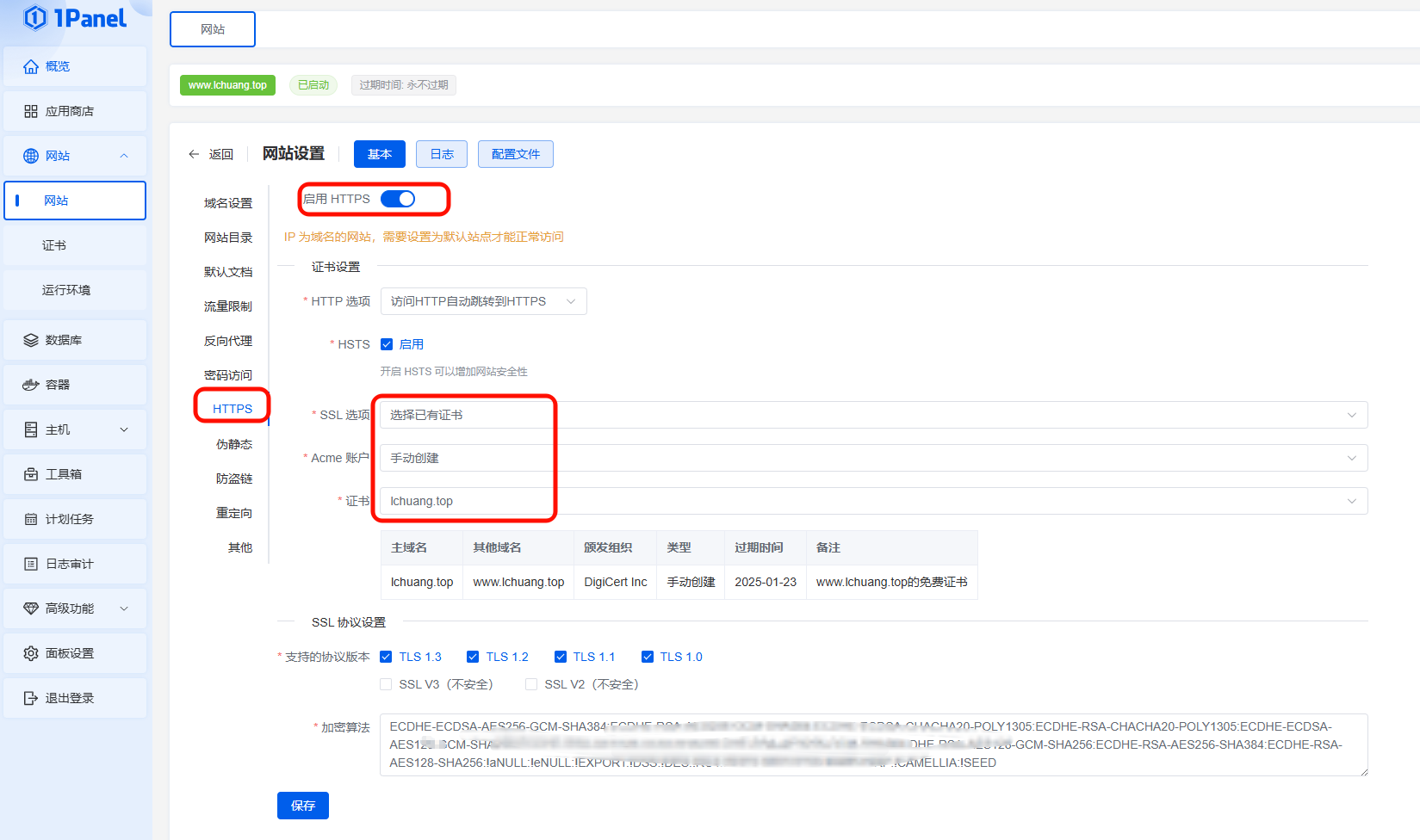Uncheck the TLS 1.0 checkbox

[648, 657]
